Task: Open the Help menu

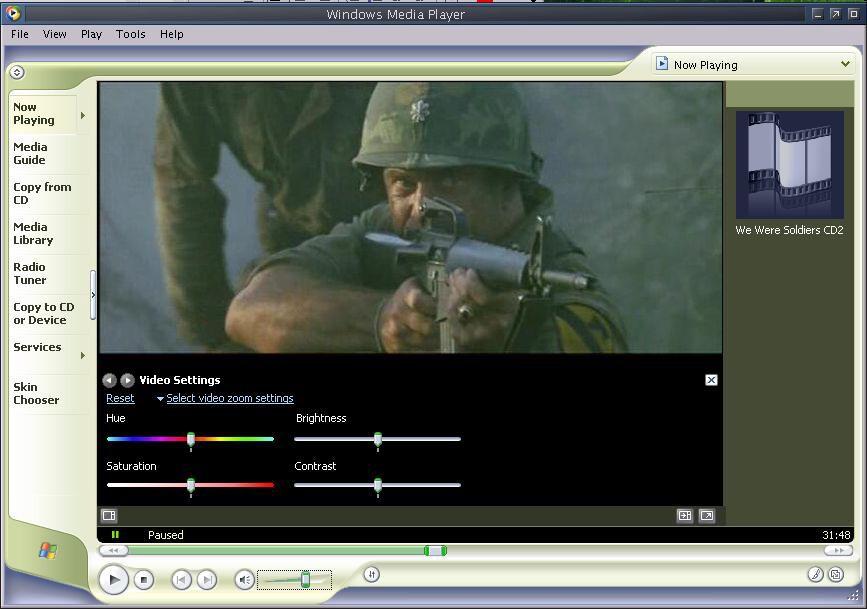Action: (x=171, y=34)
